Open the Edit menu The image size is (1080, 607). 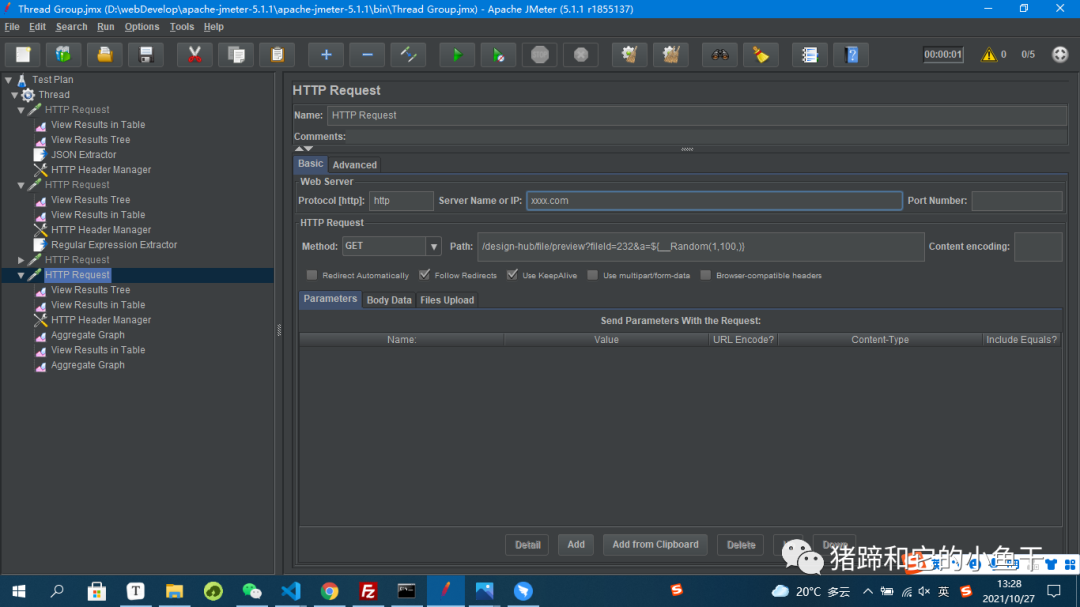click(x=37, y=27)
